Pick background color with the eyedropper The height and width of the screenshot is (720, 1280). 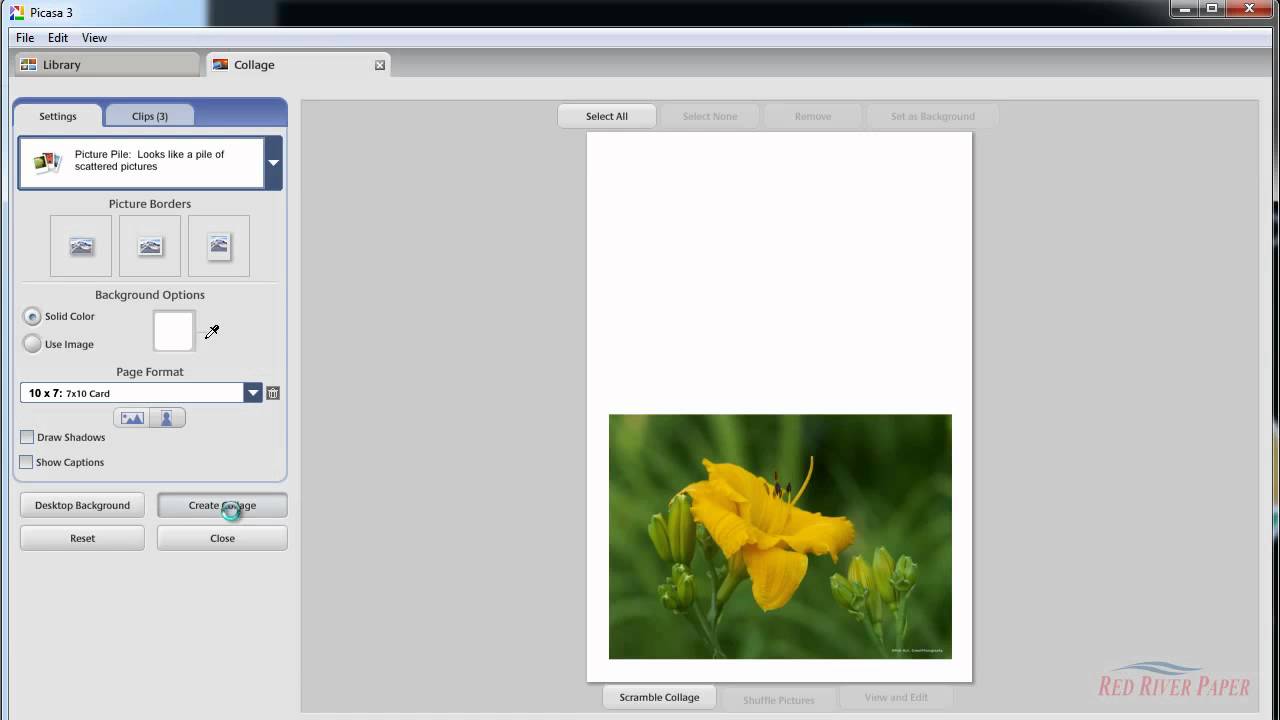point(212,332)
